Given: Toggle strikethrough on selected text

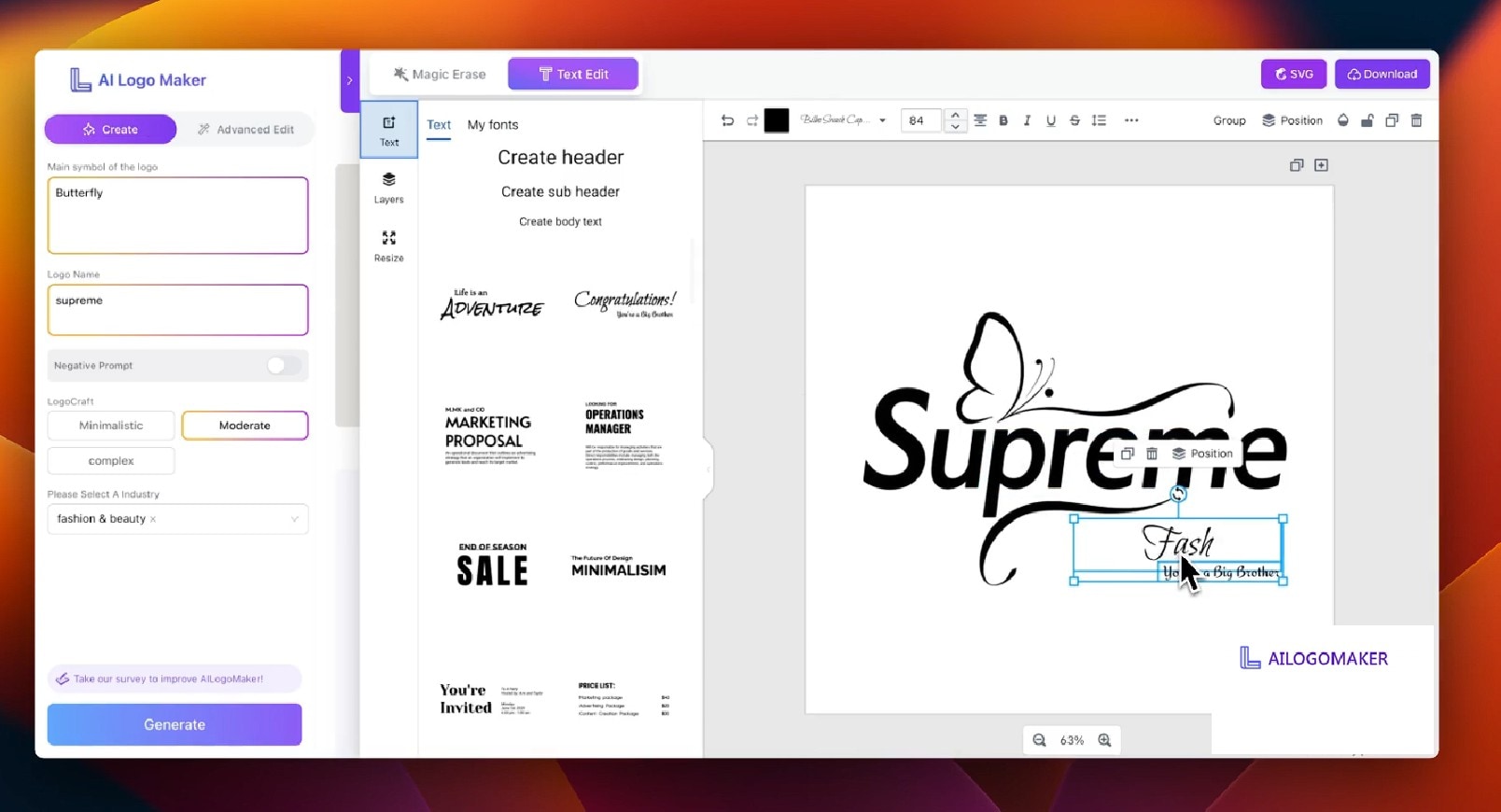Looking at the screenshot, I should coord(1074,120).
